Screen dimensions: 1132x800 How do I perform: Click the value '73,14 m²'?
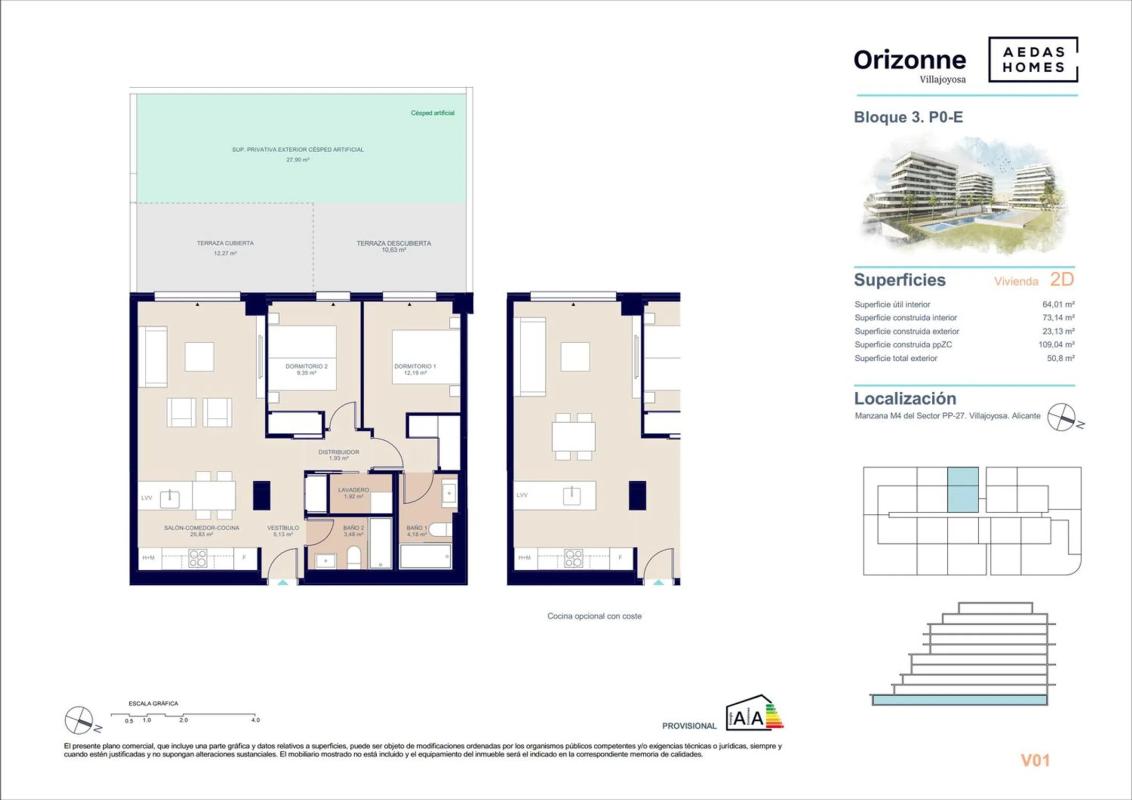[1058, 318]
